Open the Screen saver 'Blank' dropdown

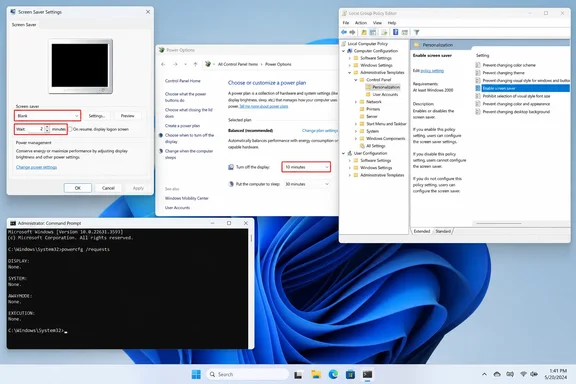click(x=47, y=116)
